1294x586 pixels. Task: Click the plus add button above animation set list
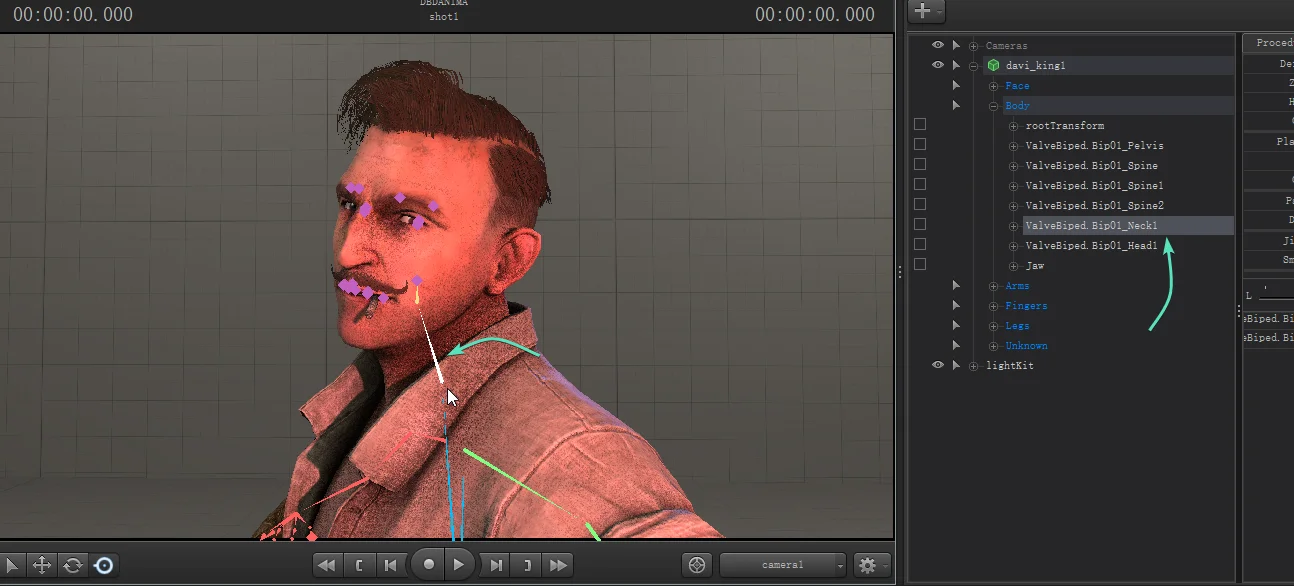[x=924, y=11]
